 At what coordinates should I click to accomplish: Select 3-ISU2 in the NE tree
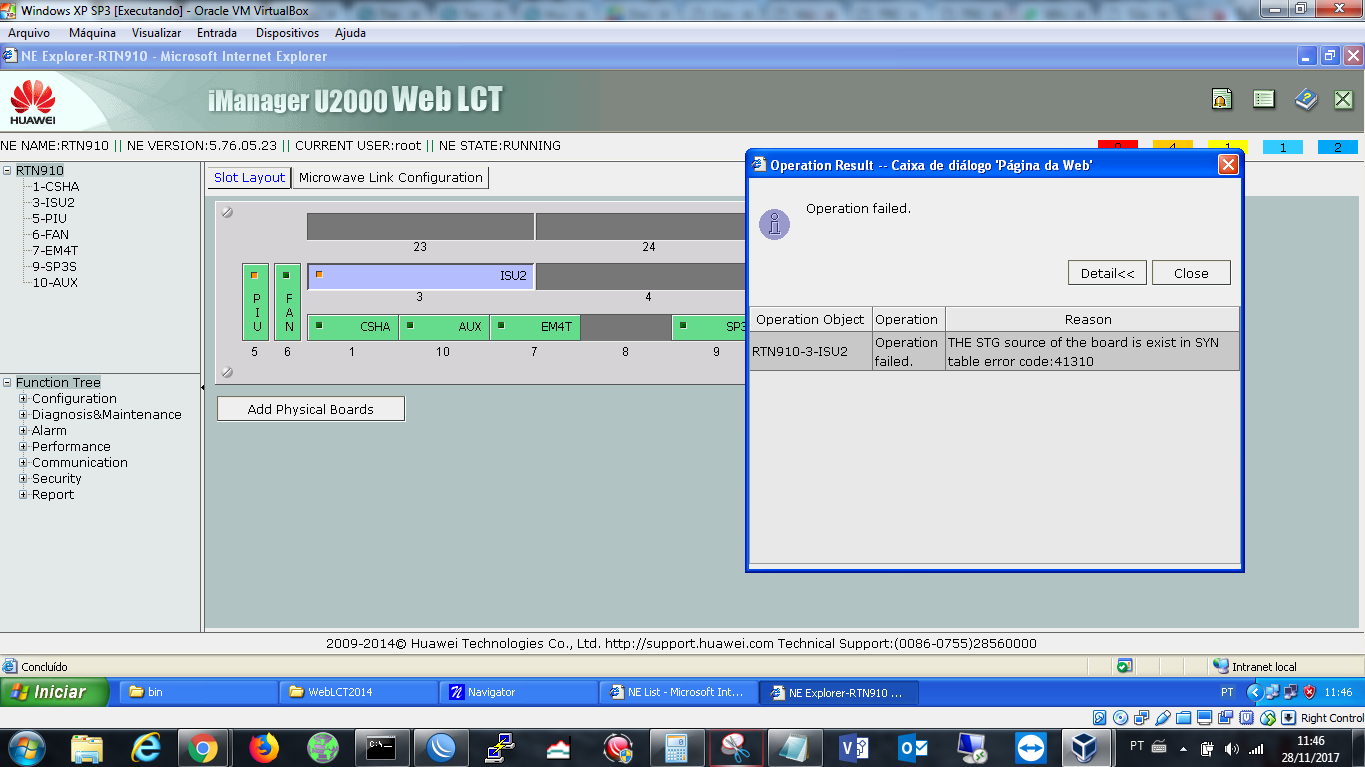point(53,202)
